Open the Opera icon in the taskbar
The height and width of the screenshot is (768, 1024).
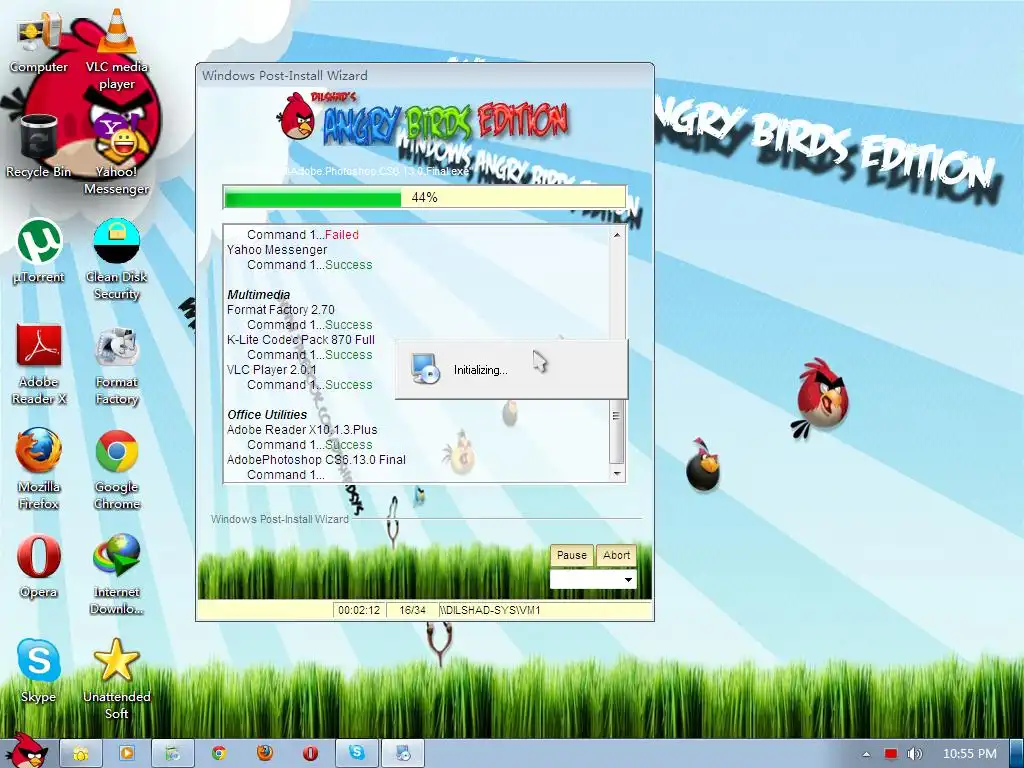click(310, 754)
